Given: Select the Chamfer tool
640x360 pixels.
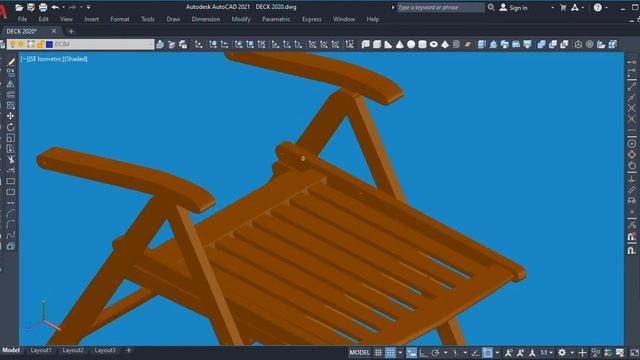Looking at the screenshot, I should click(x=11, y=213).
